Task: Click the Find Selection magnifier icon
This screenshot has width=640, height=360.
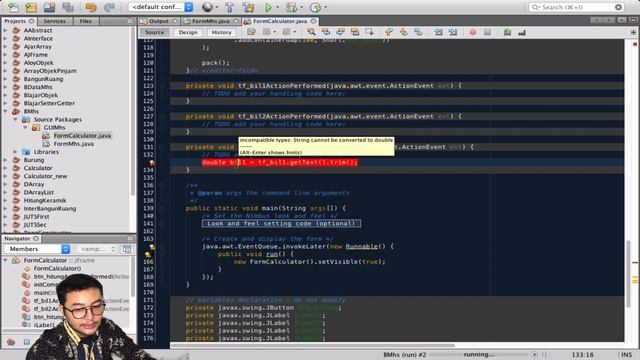Action: coord(311,32)
